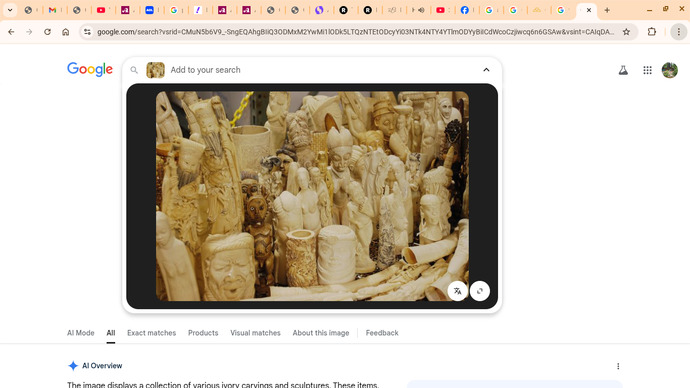Collapse the image preview with the chevron
The image size is (690, 388).
tap(486, 70)
